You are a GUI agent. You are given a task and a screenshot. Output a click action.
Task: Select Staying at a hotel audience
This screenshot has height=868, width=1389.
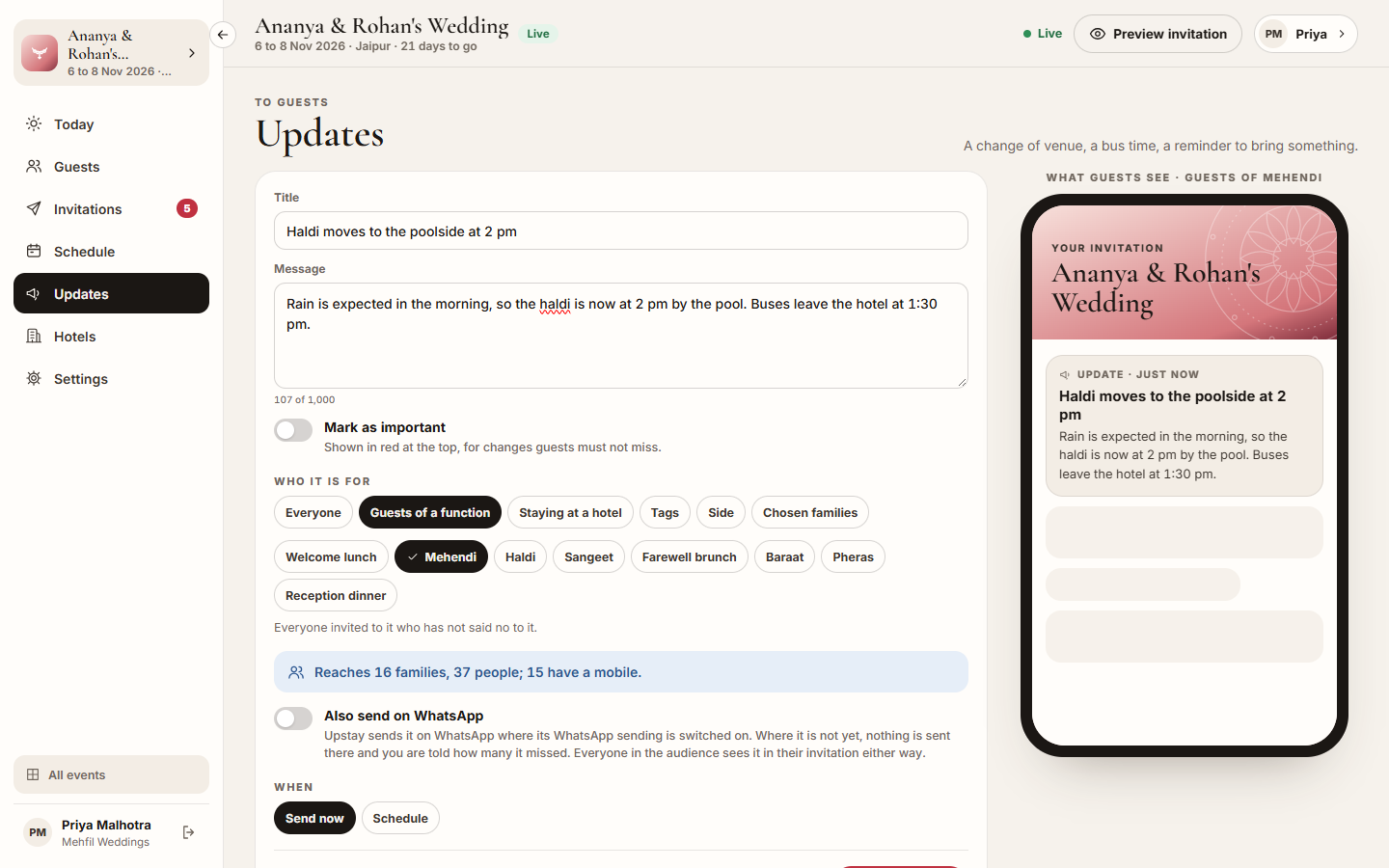click(x=570, y=512)
